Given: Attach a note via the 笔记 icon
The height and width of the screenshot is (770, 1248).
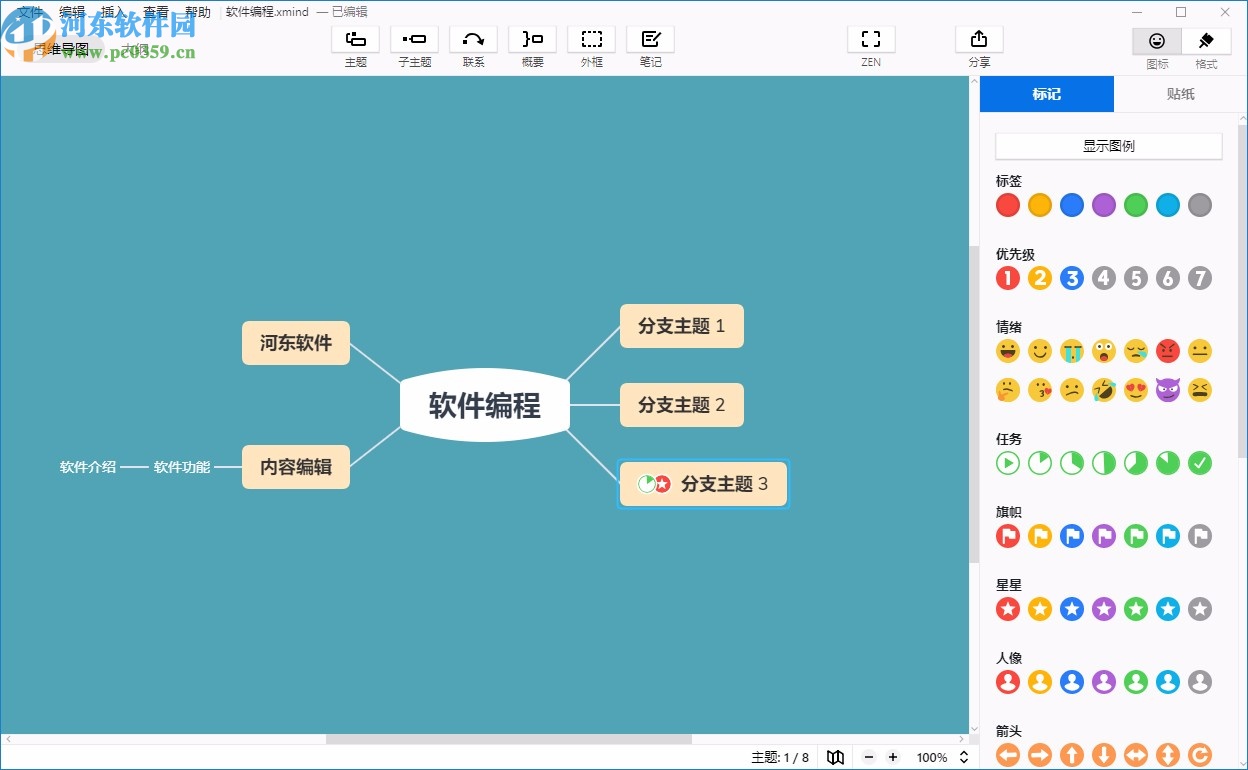Looking at the screenshot, I should [650, 40].
